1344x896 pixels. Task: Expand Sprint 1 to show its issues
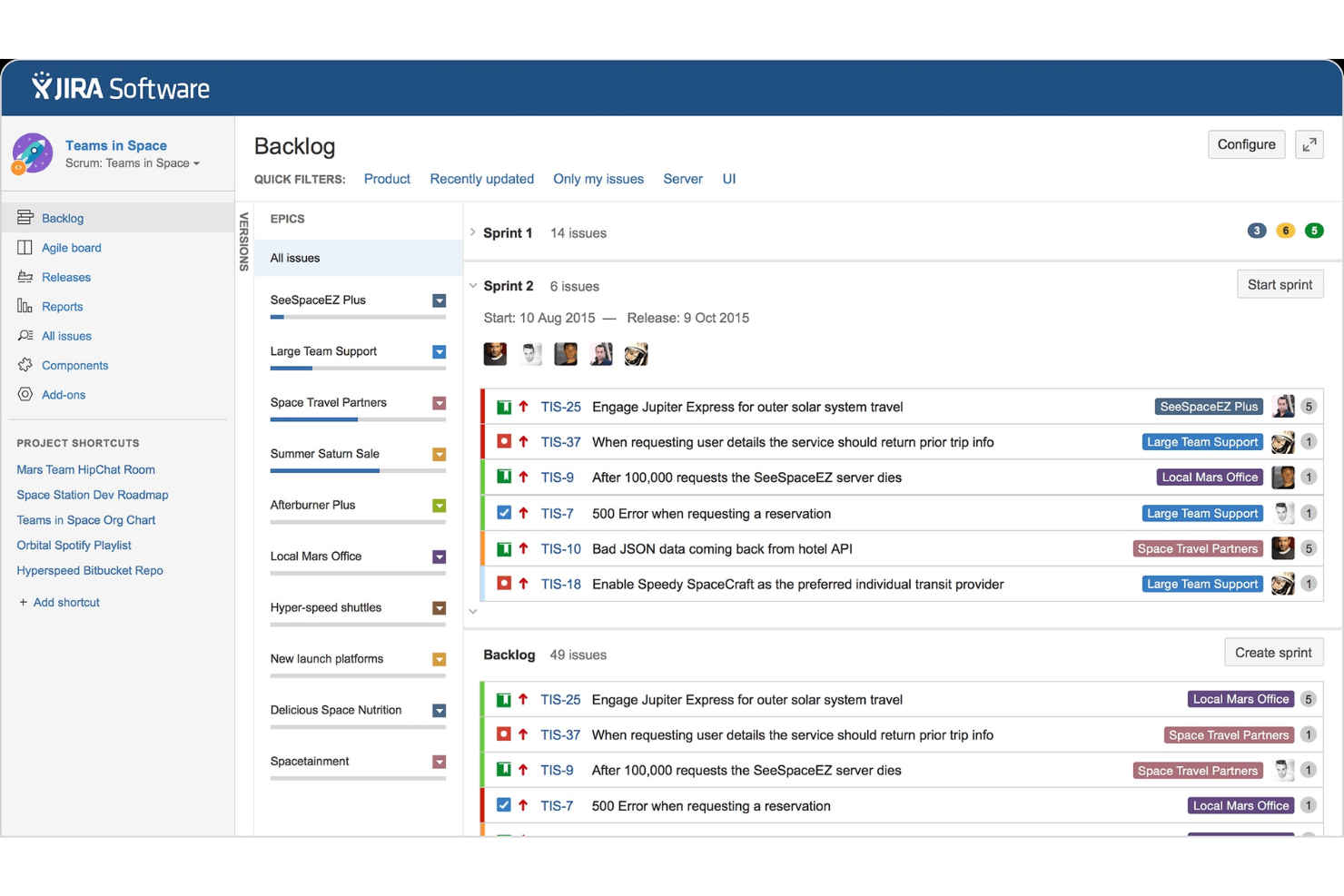pyautogui.click(x=471, y=232)
